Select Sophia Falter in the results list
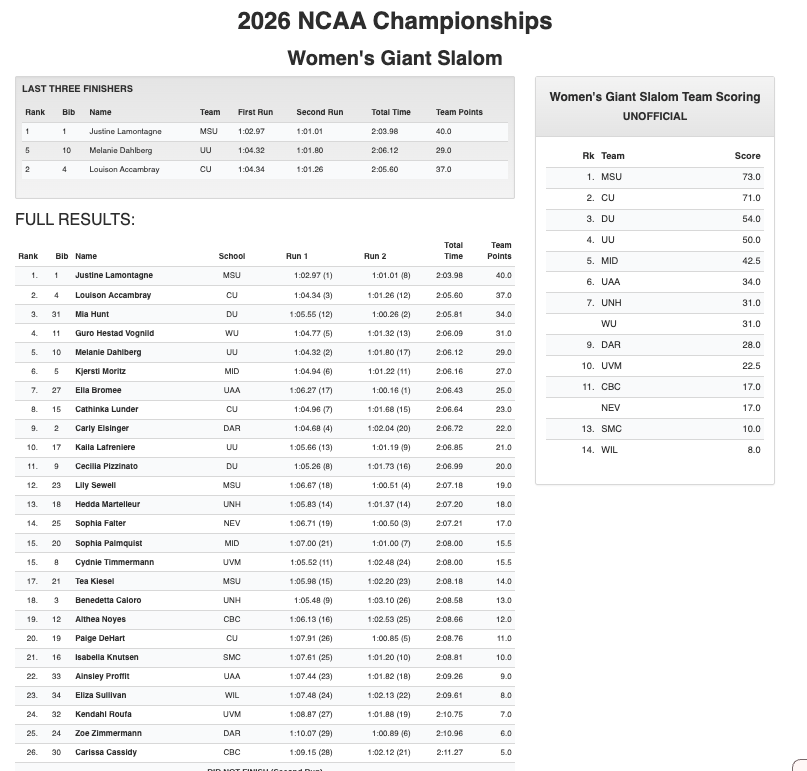The width and height of the screenshot is (807, 771). click(x=101, y=523)
